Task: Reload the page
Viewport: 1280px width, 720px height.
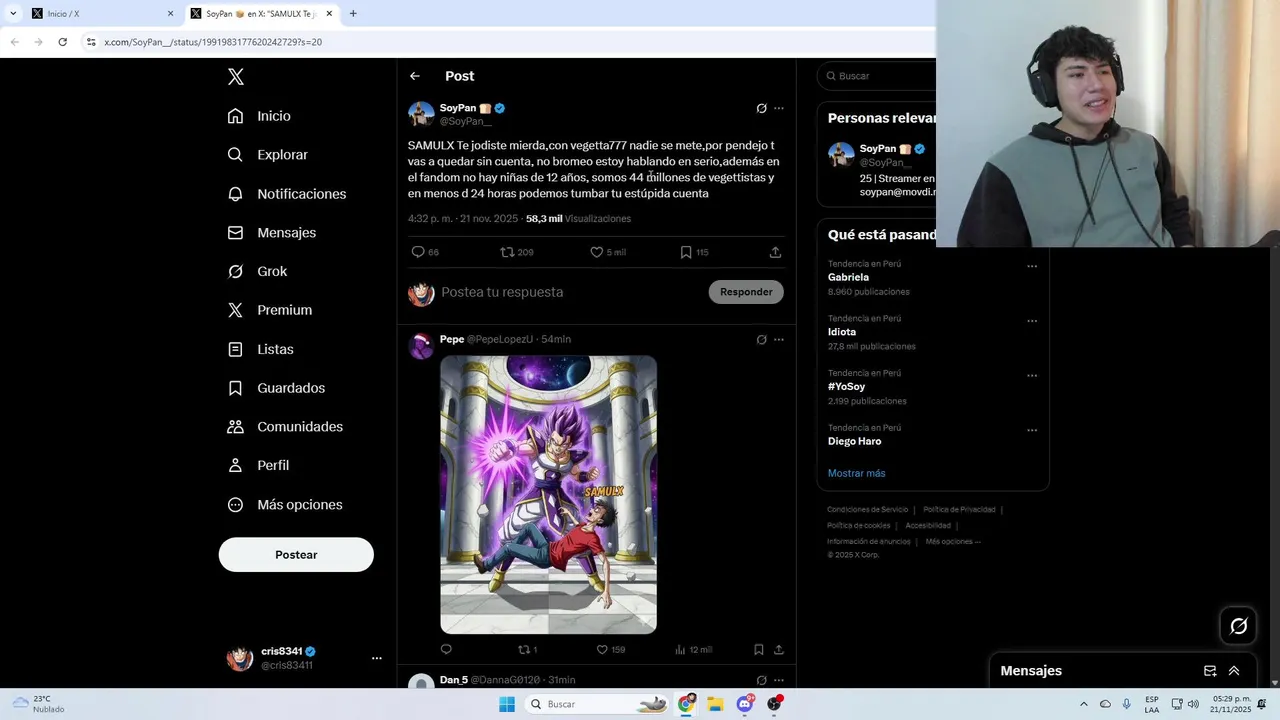Action: [62, 42]
